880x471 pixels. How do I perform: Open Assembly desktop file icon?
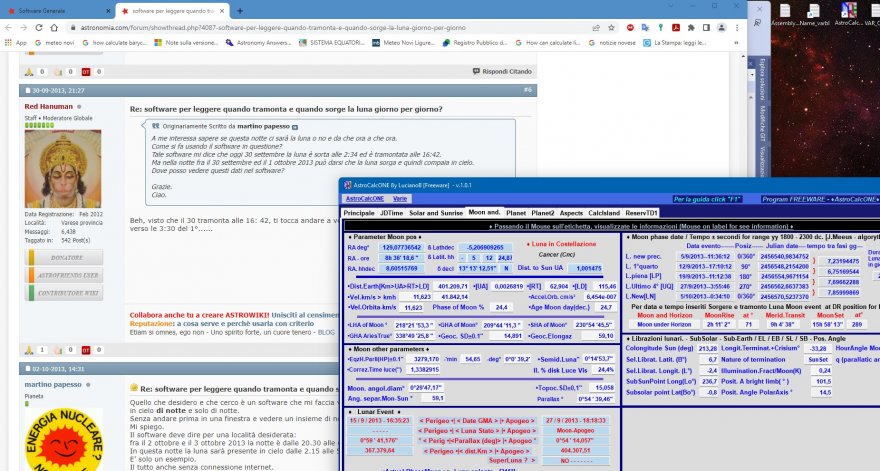coord(785,14)
